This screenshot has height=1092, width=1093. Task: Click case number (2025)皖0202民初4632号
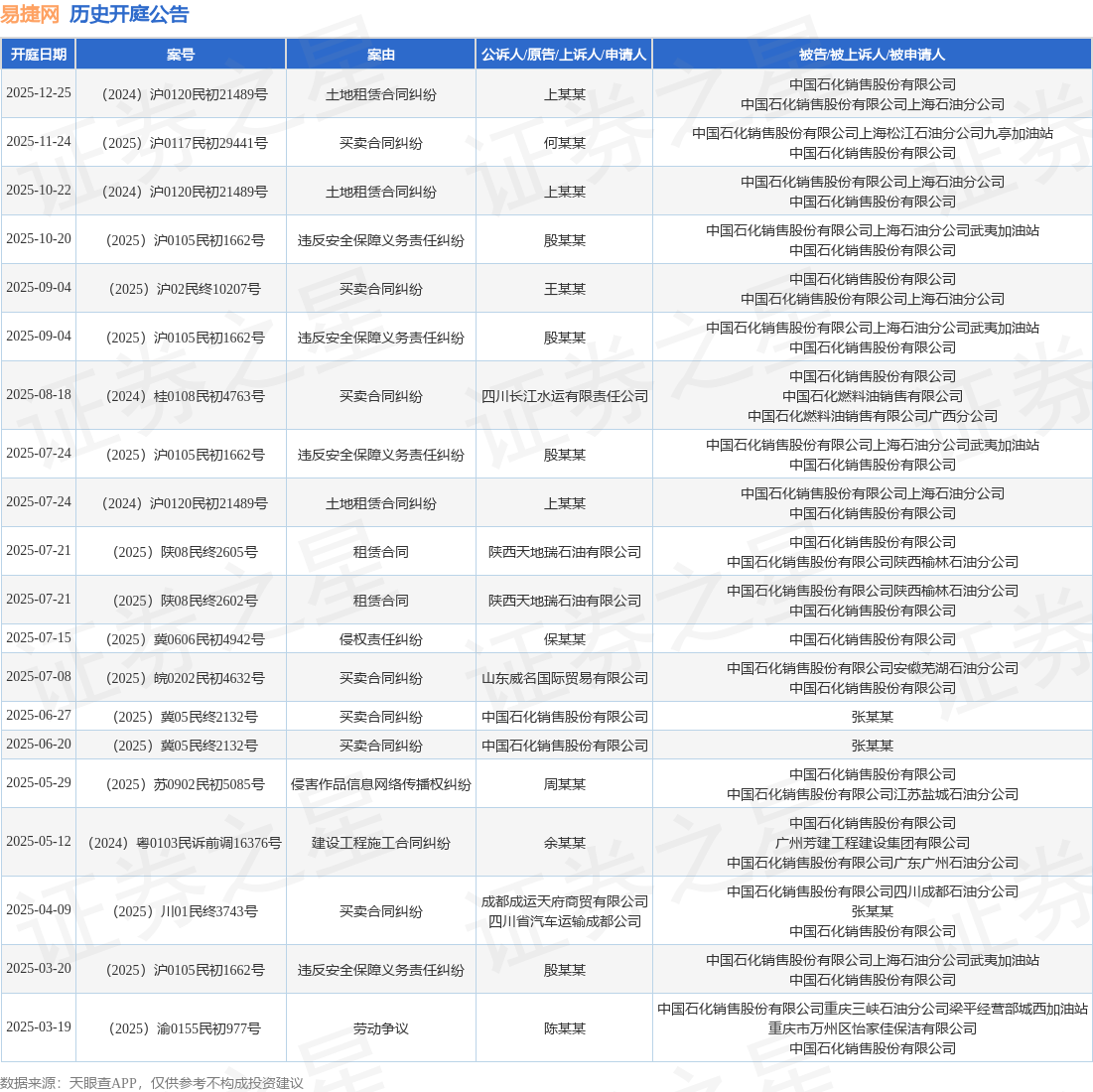coord(184,679)
